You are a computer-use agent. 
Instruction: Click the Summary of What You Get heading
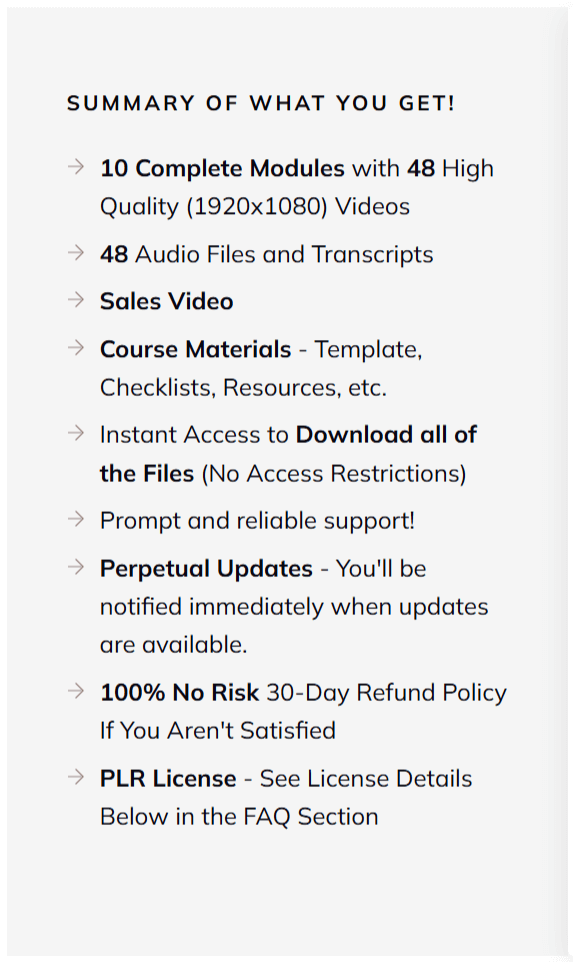tap(261, 103)
